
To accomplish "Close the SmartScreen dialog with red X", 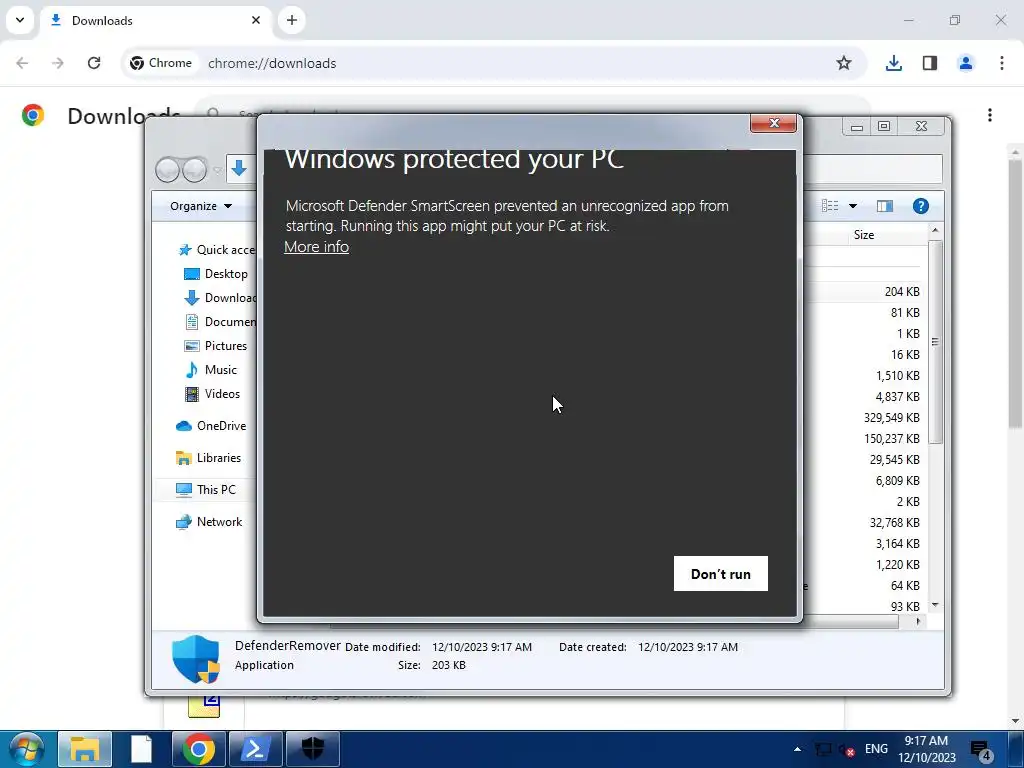I will click(773, 123).
